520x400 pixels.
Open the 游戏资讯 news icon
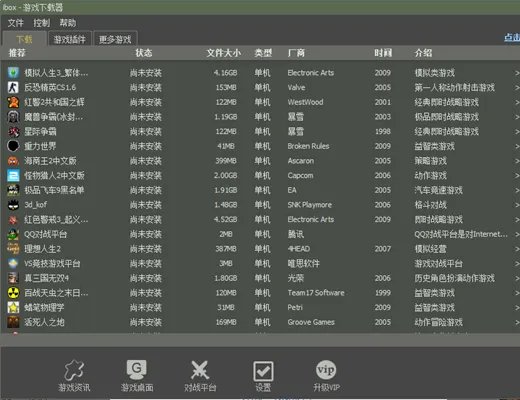[x=74, y=370]
